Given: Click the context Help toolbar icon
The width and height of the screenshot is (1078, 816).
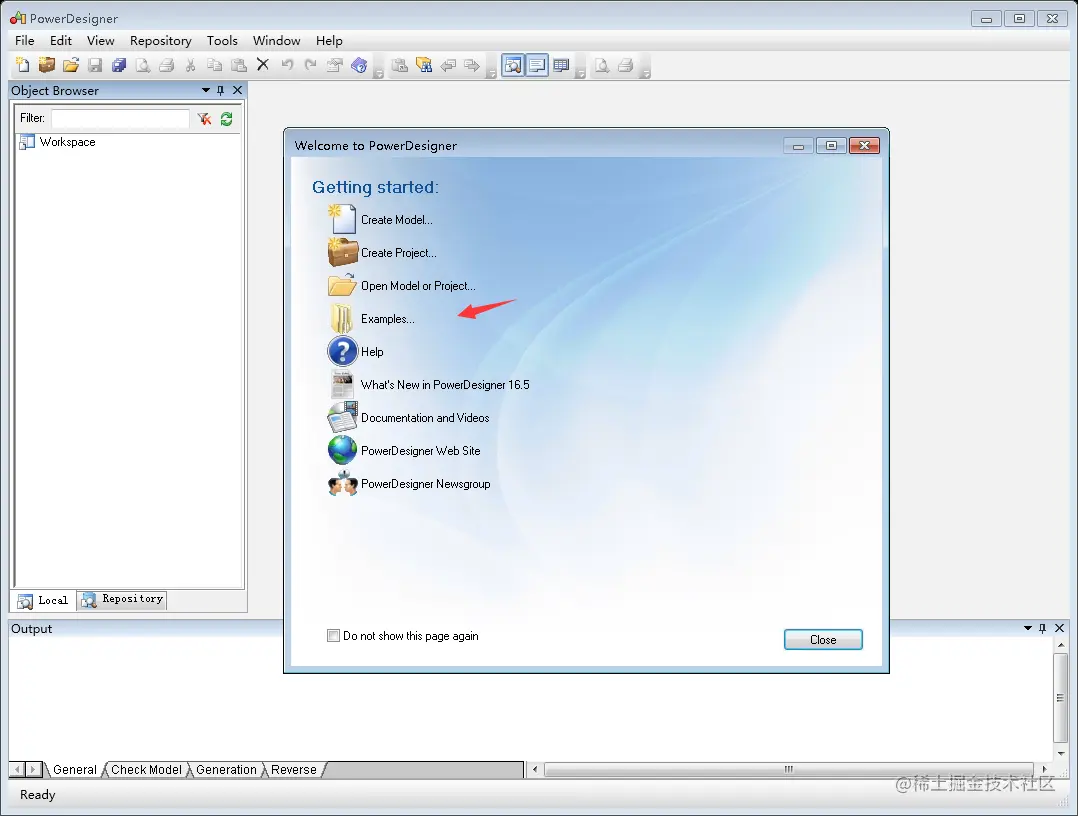Looking at the screenshot, I should [x=359, y=65].
